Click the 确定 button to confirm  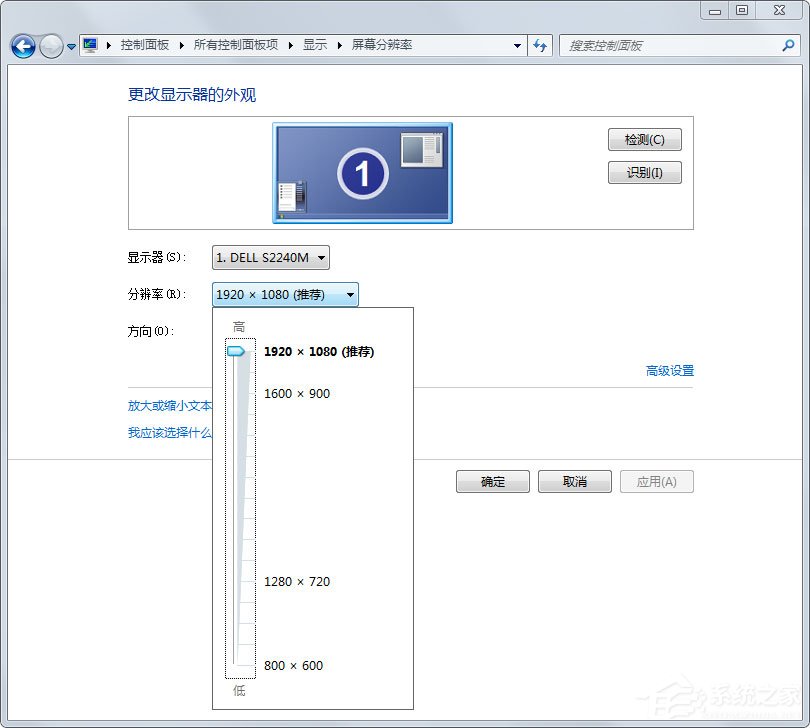tap(492, 481)
